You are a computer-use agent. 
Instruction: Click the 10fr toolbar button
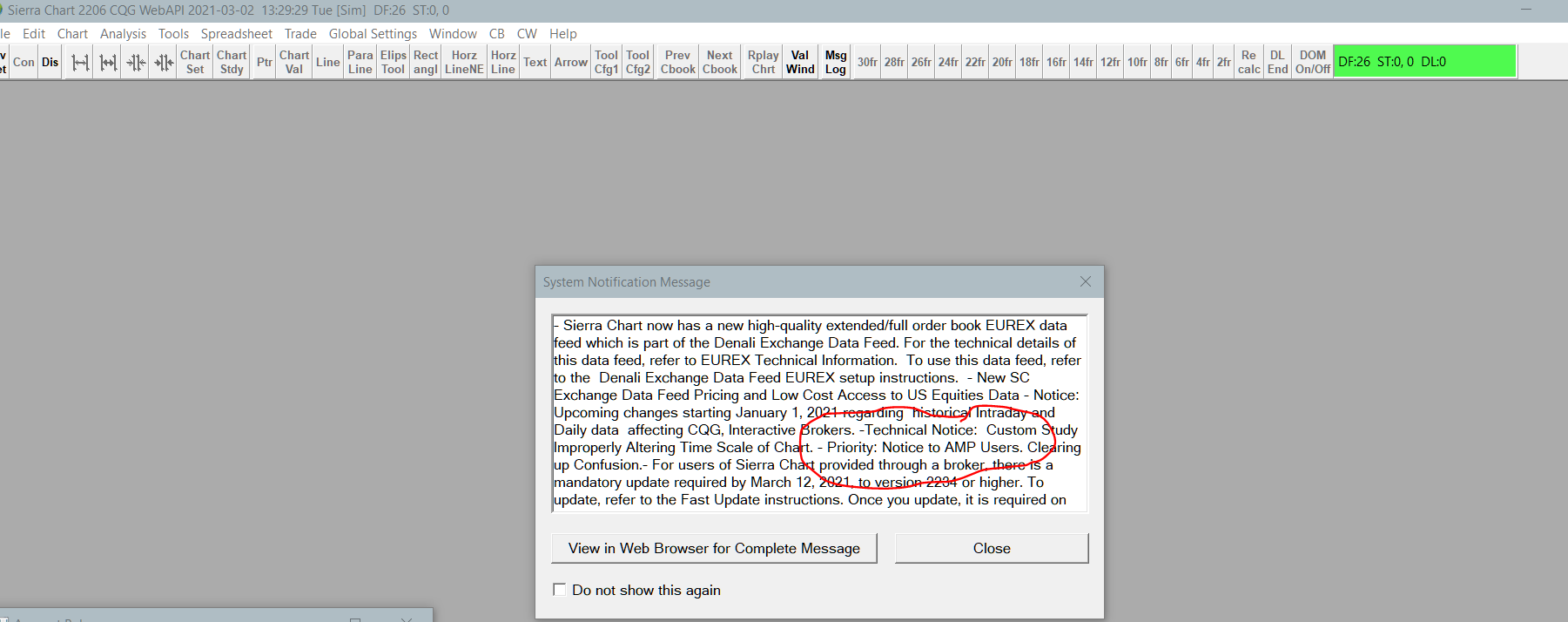1137,62
